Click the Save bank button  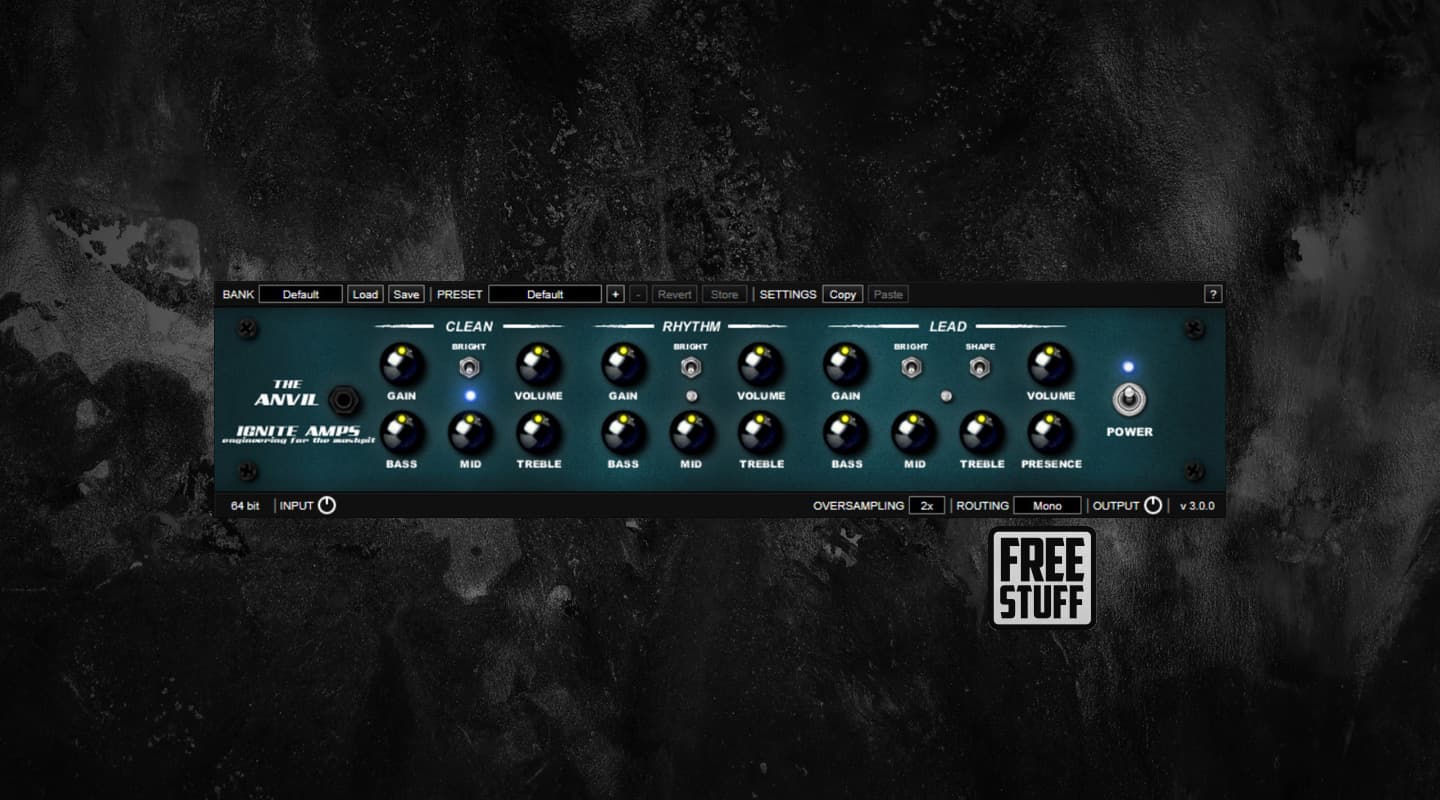click(x=406, y=294)
